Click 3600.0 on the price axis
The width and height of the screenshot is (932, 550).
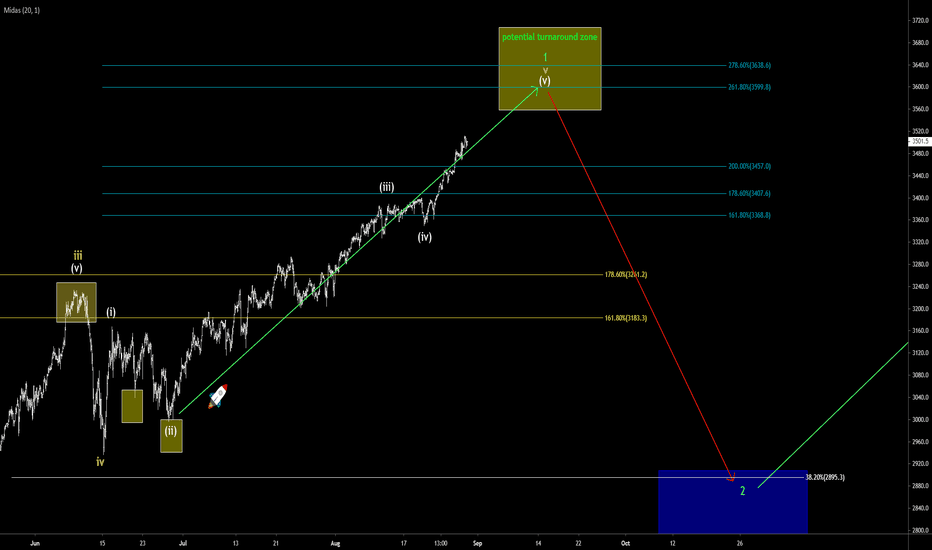(x=920, y=87)
